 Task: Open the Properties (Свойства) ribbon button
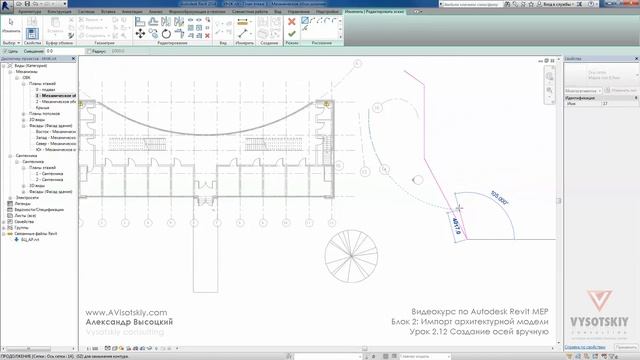32,33
